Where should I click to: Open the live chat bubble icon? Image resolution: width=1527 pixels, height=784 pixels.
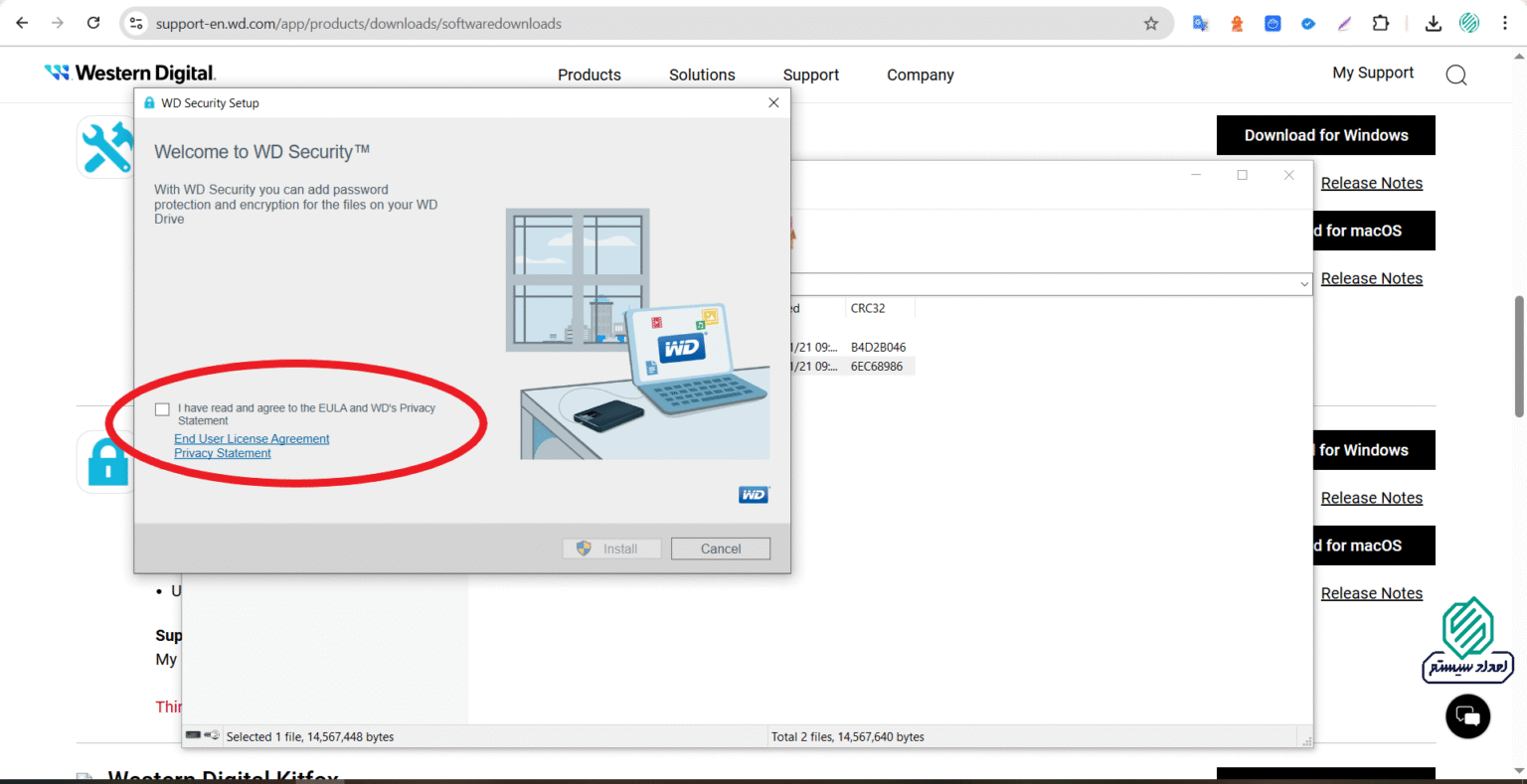pyautogui.click(x=1467, y=715)
